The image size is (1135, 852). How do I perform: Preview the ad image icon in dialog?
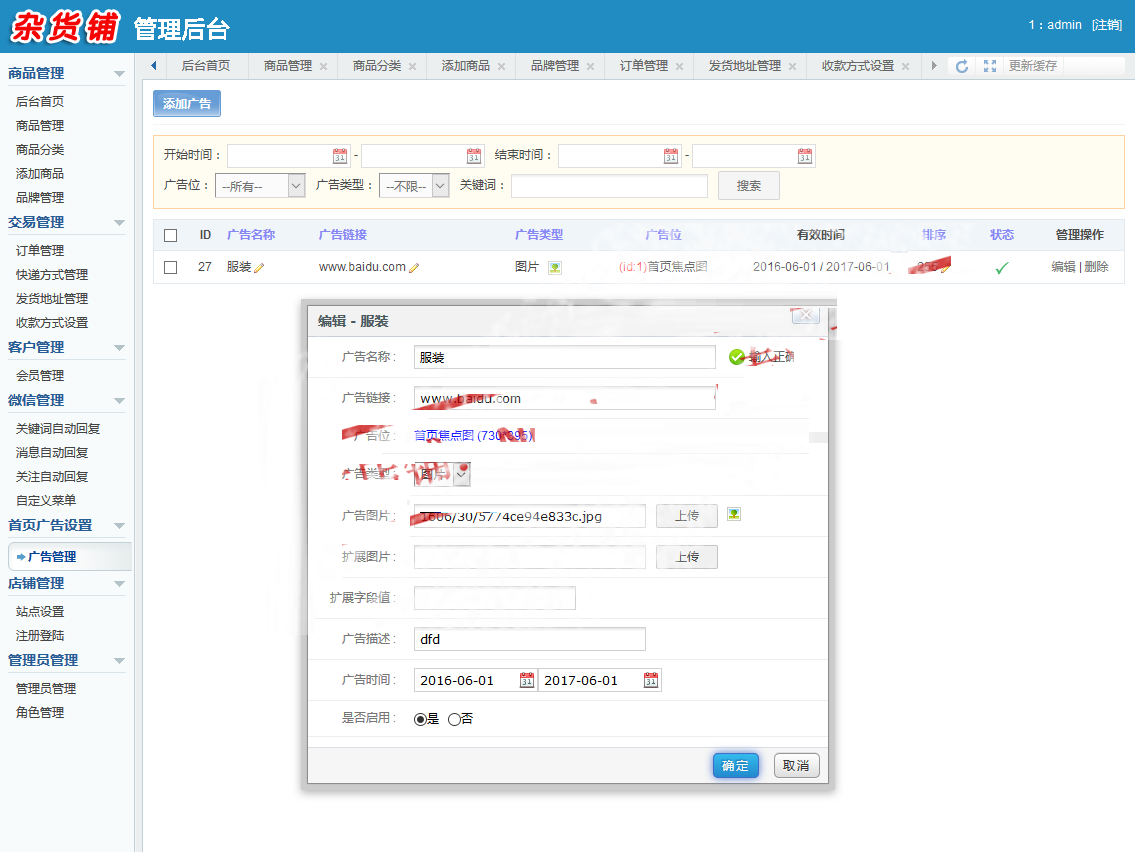(x=734, y=515)
